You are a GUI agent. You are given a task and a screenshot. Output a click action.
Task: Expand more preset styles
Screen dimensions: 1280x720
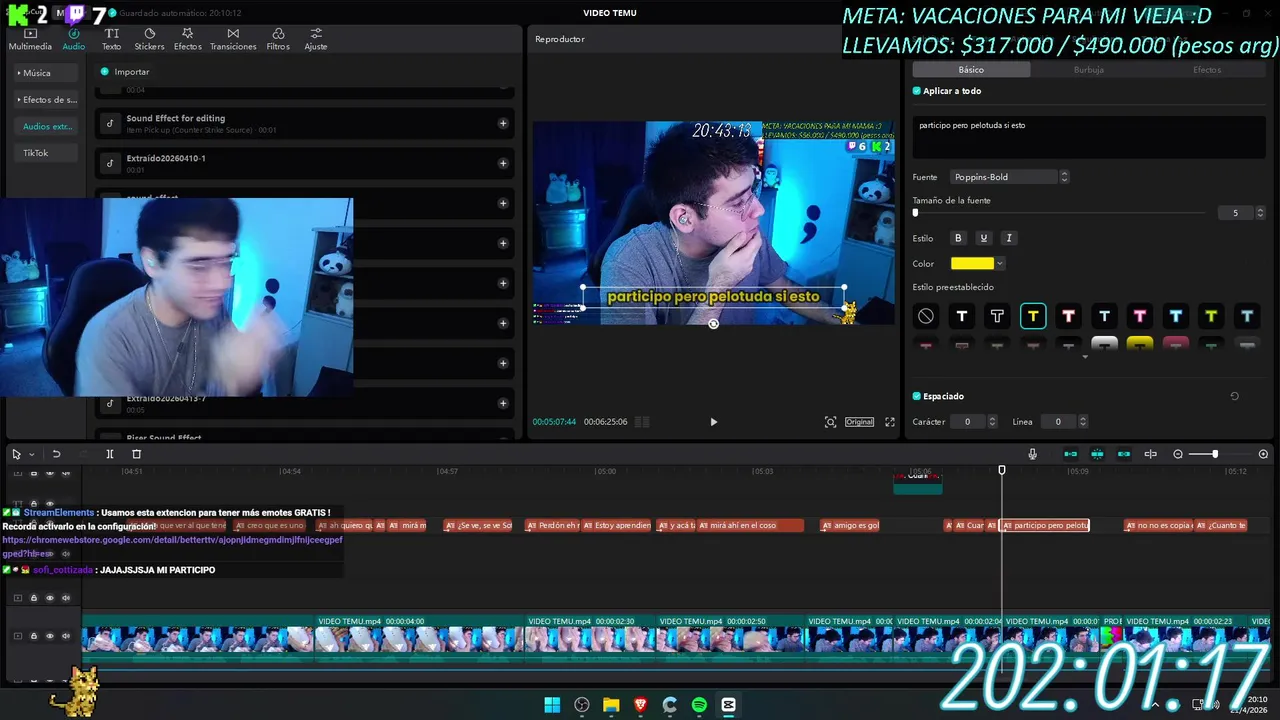tap(1085, 357)
